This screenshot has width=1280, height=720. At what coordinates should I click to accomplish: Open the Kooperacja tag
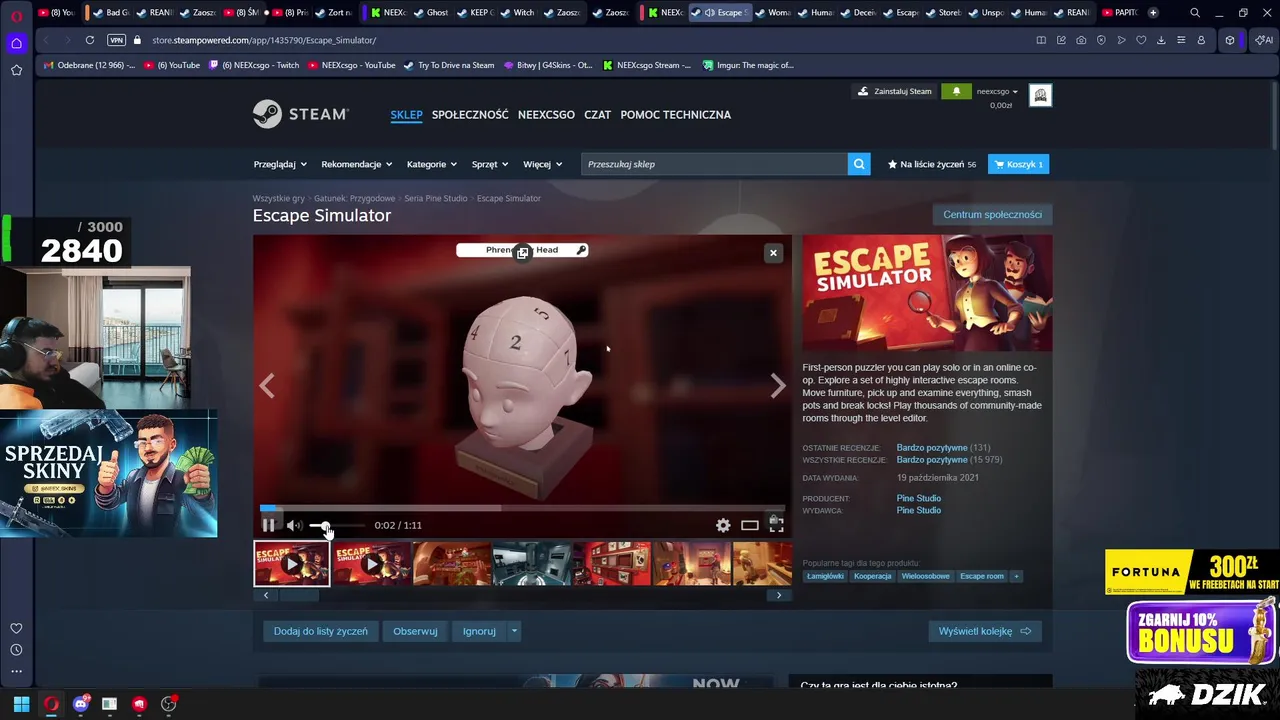(x=872, y=576)
